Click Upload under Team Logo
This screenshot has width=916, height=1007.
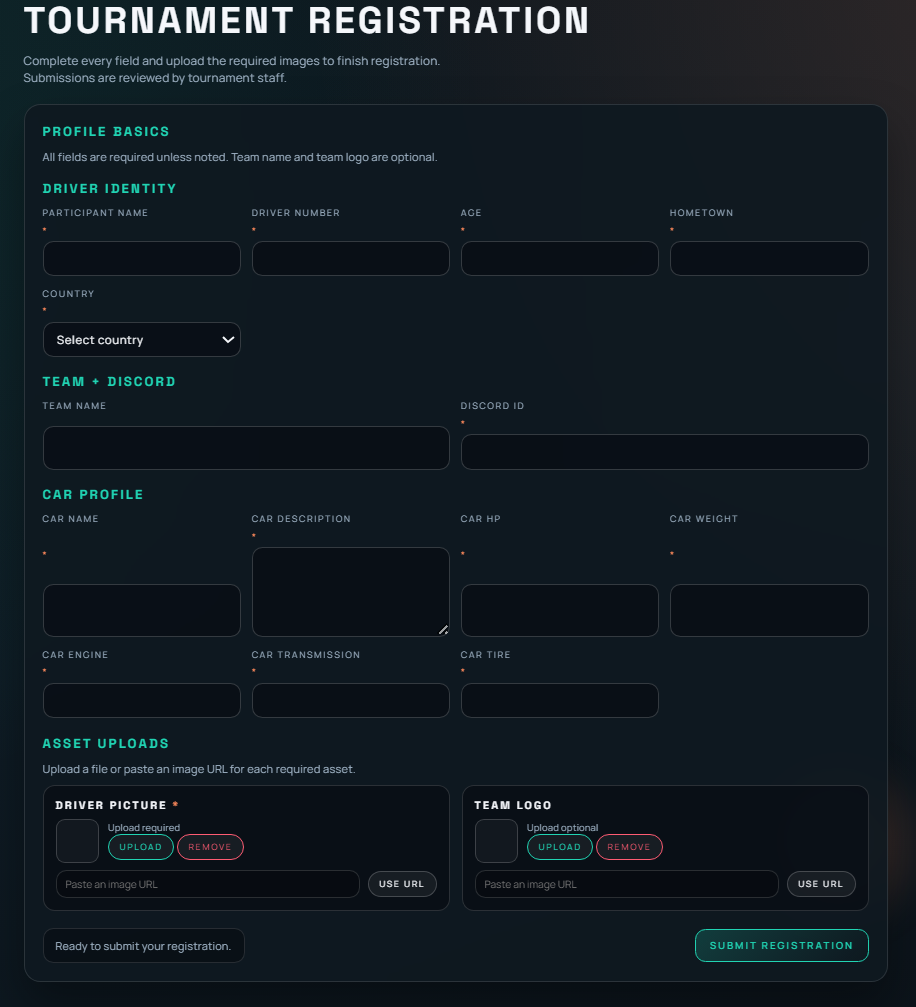coord(559,847)
